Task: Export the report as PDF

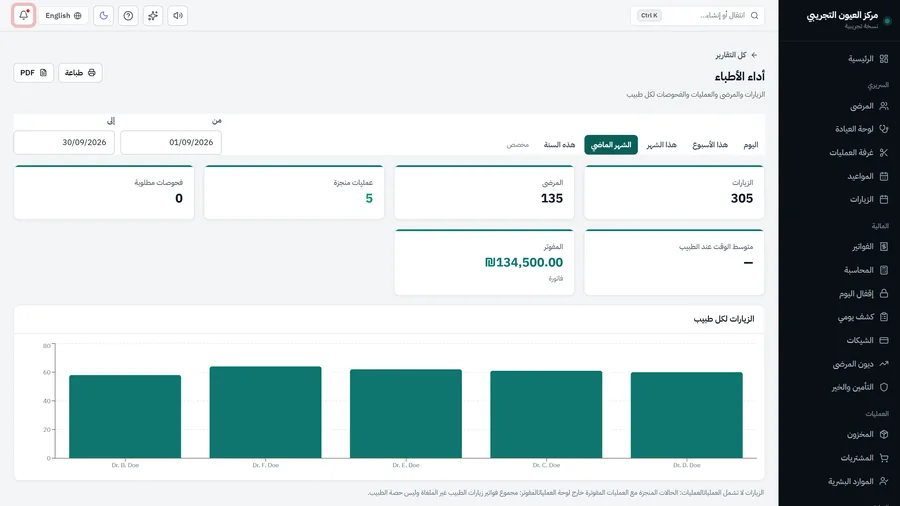Action: tap(33, 73)
